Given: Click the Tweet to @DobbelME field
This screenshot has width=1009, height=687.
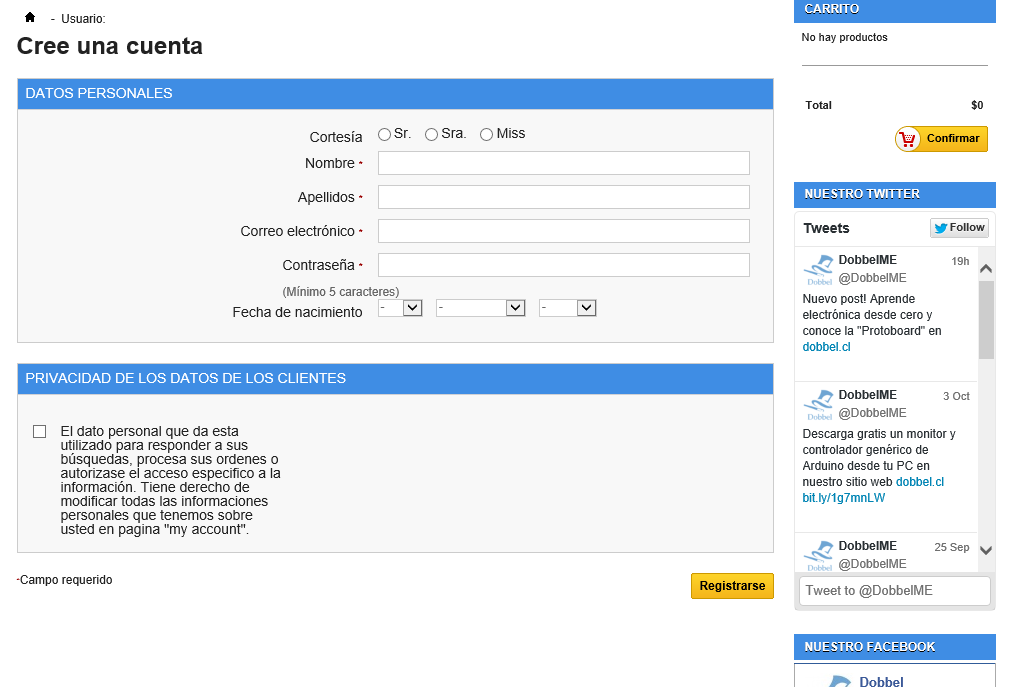Looking at the screenshot, I should click(x=894, y=591).
